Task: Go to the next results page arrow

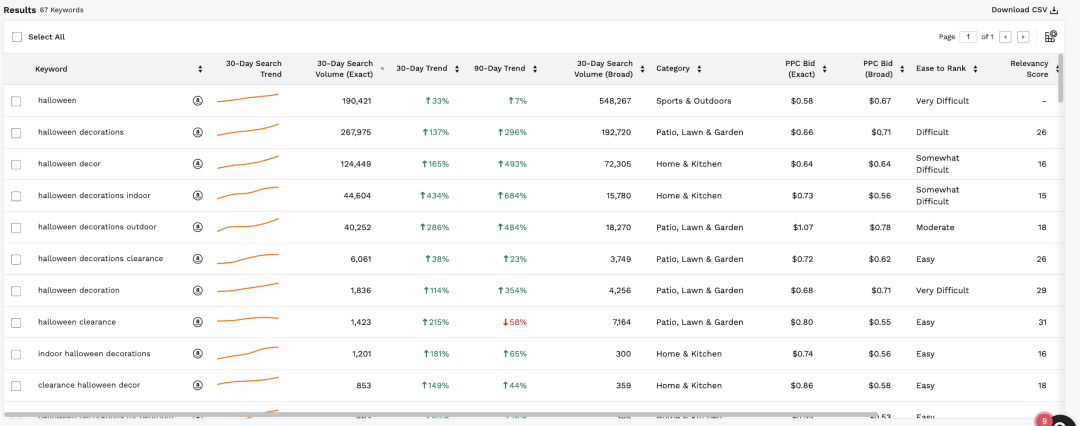Action: (1022, 37)
